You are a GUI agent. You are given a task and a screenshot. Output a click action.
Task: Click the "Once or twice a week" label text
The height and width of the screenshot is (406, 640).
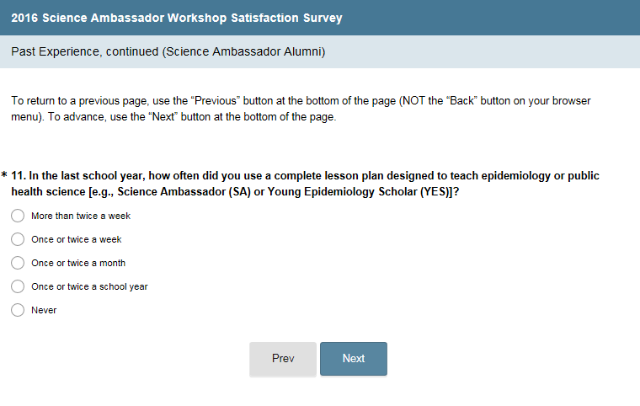(x=77, y=240)
